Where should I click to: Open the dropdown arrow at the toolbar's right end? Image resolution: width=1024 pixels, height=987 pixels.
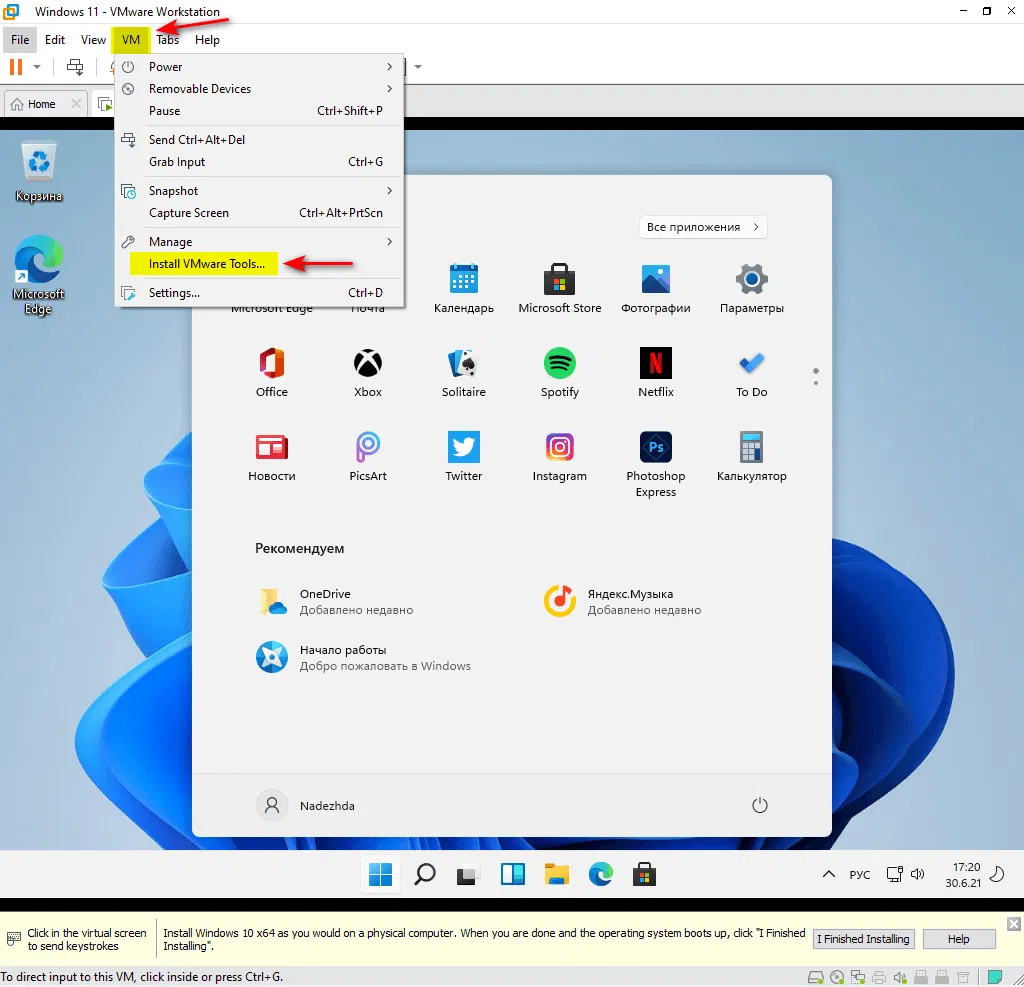pos(418,67)
